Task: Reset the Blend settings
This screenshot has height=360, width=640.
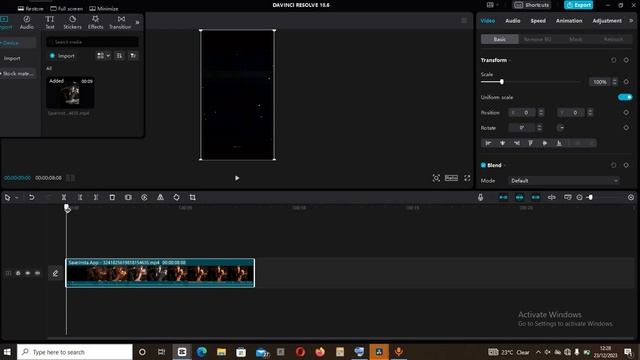Action: (613, 165)
